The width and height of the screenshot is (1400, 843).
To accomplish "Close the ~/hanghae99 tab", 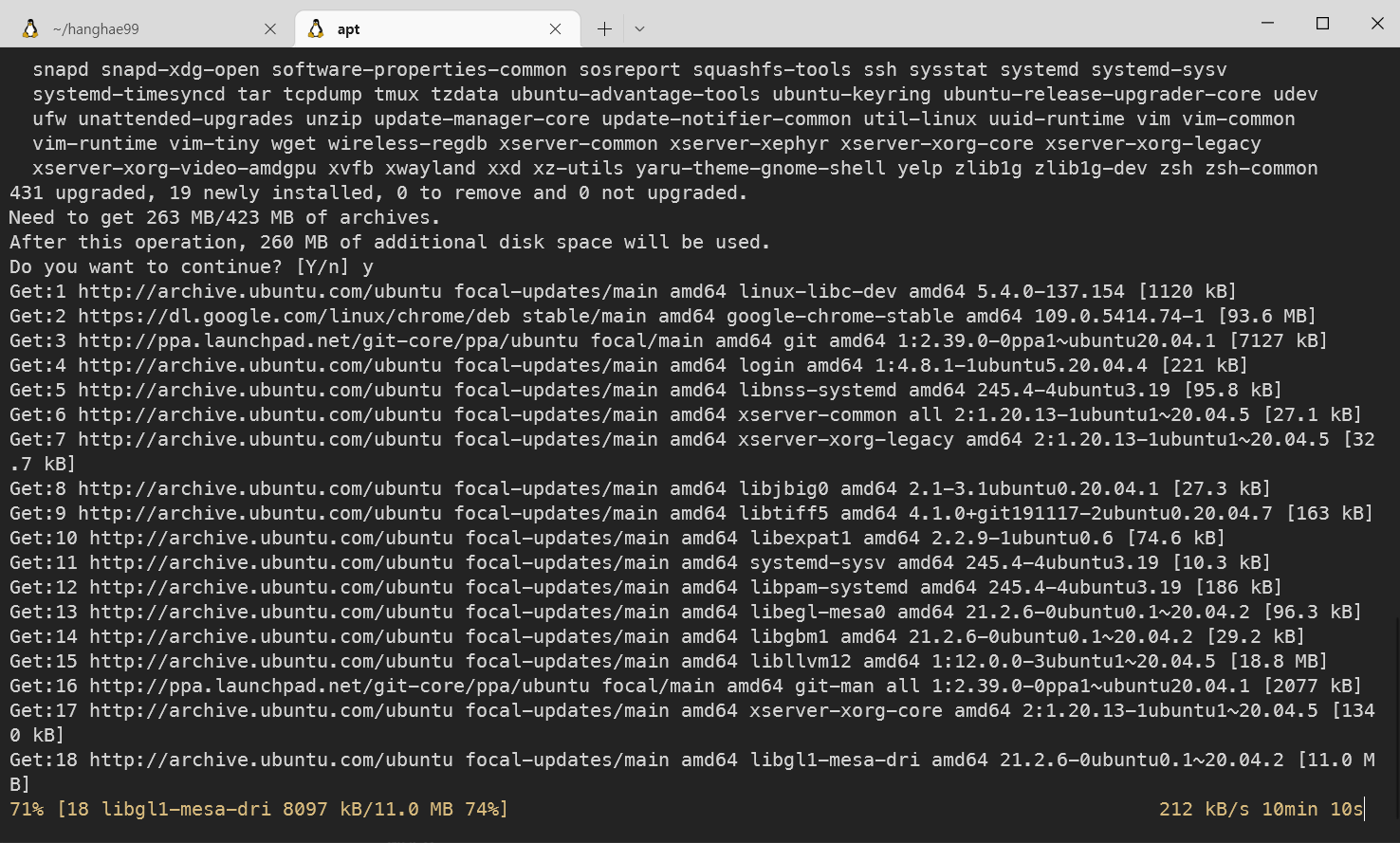I will click(270, 28).
